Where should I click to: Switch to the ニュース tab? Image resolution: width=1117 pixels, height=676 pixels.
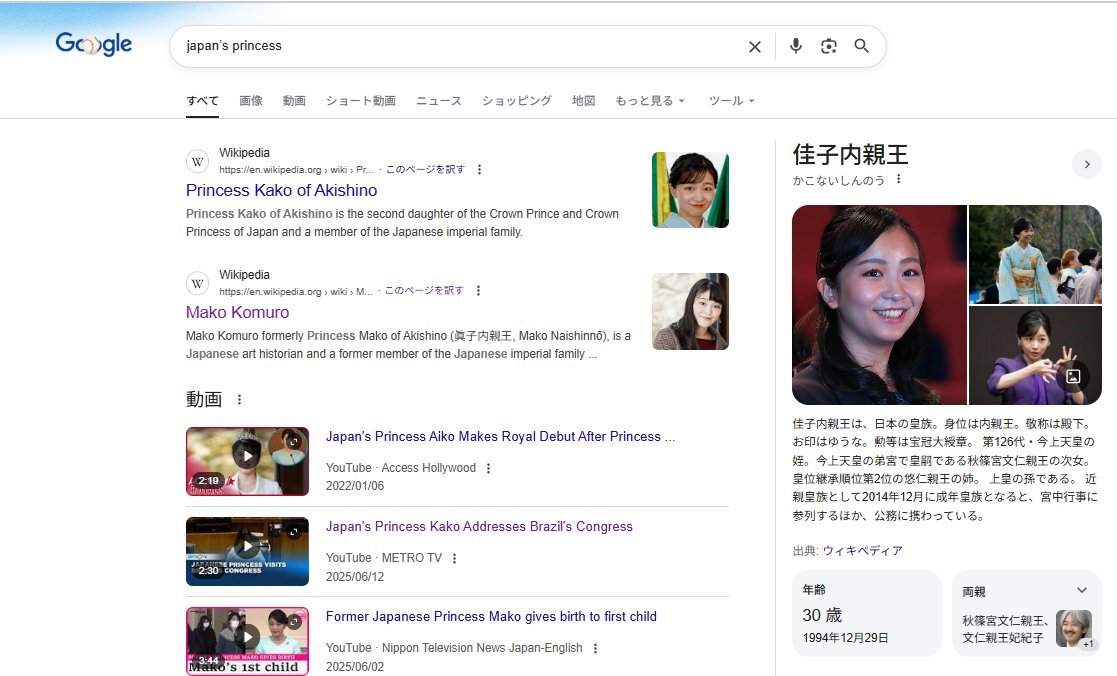click(438, 101)
